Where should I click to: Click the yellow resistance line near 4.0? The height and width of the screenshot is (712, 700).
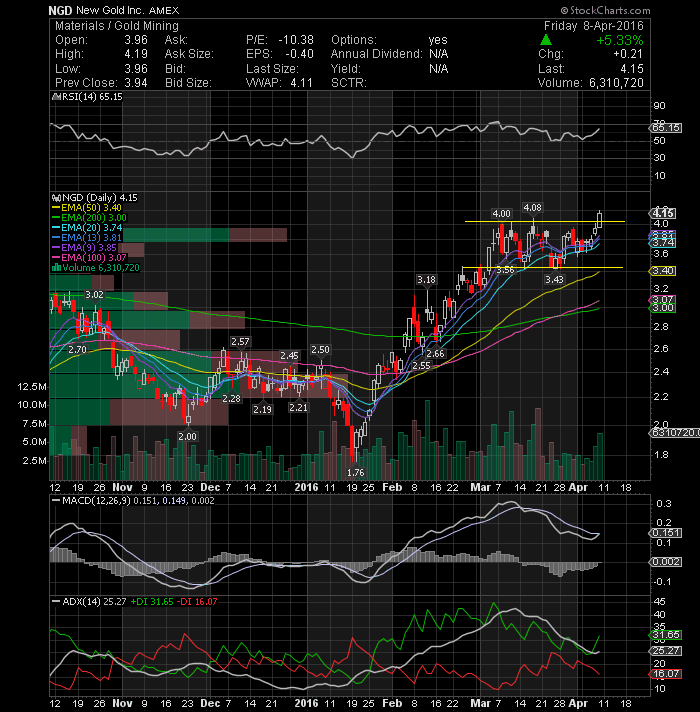pos(545,222)
